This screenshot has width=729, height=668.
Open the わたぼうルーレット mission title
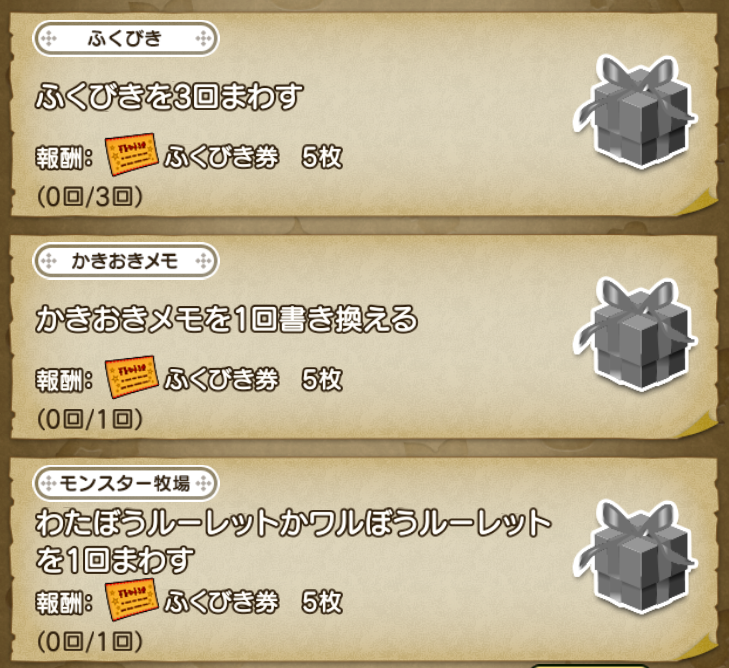pos(294,541)
